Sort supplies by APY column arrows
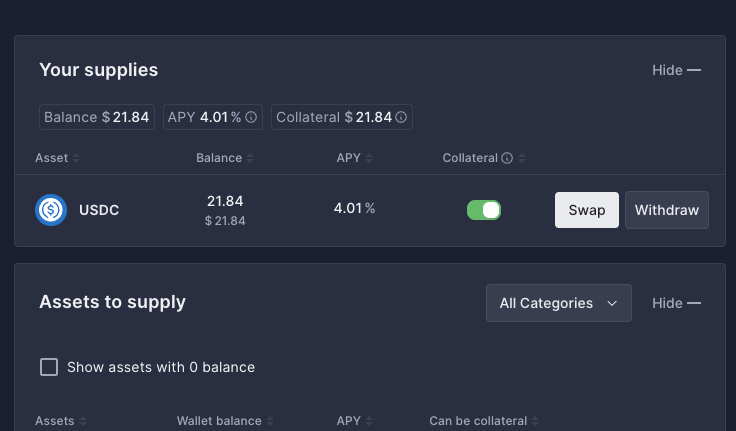The image size is (736, 431). tap(369, 158)
